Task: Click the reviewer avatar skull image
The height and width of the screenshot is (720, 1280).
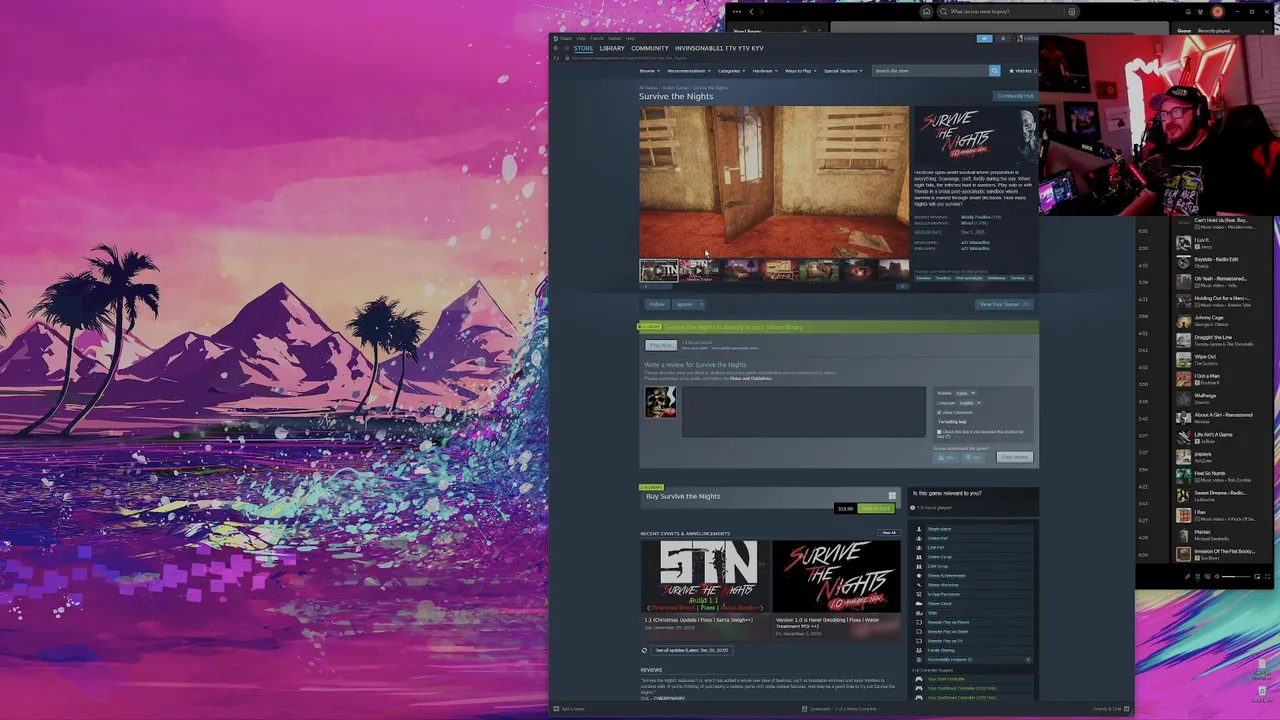Action: point(660,402)
